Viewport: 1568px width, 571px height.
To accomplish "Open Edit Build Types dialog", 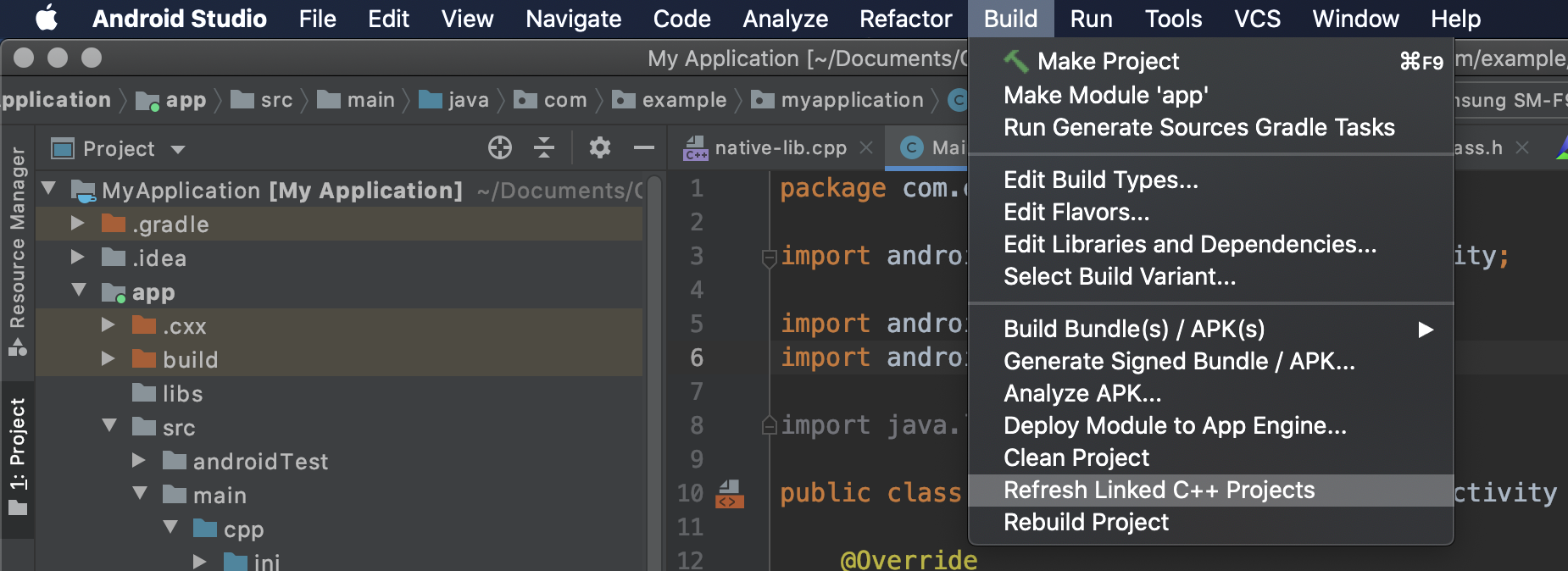I will pos(1211,180).
